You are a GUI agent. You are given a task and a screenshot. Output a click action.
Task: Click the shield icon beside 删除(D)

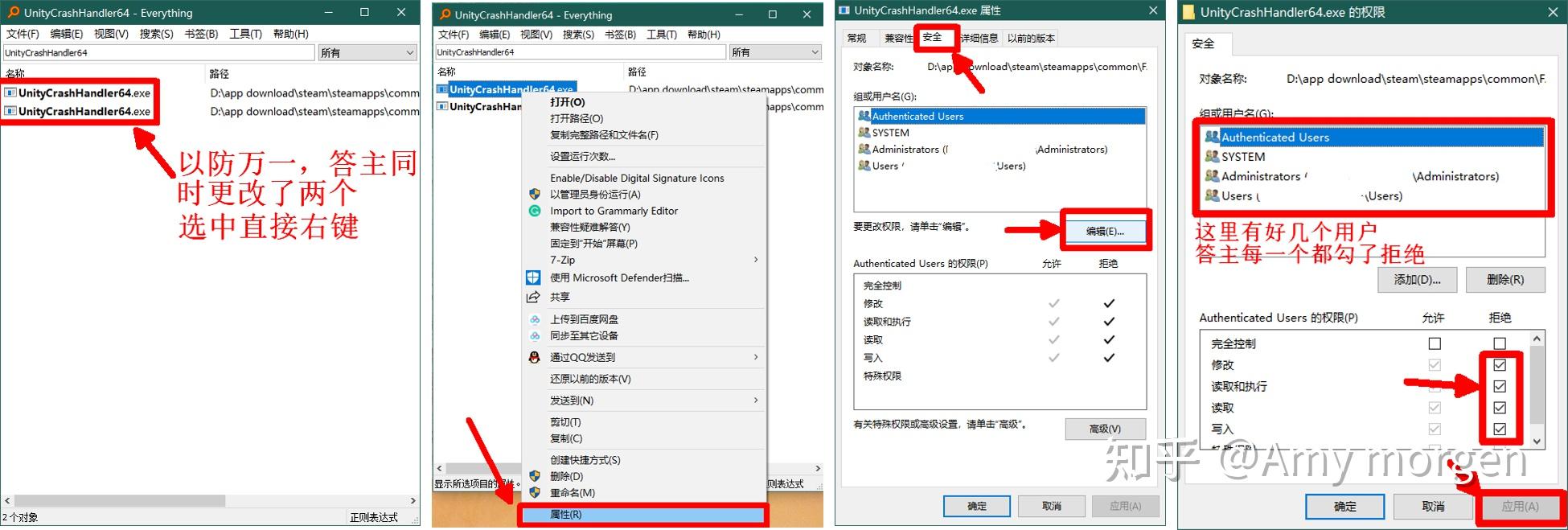click(535, 476)
